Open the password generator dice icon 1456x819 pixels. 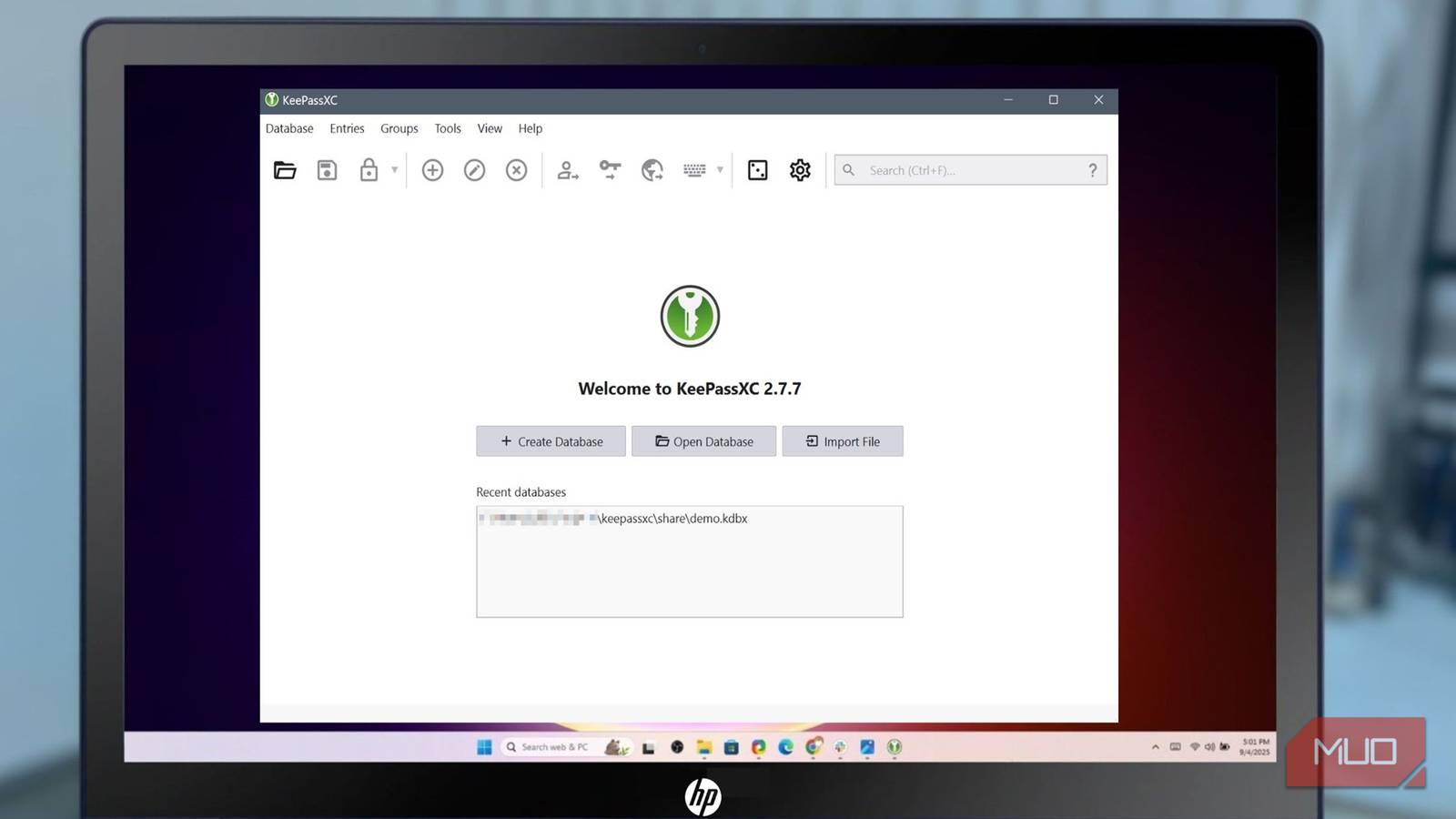coord(757,170)
